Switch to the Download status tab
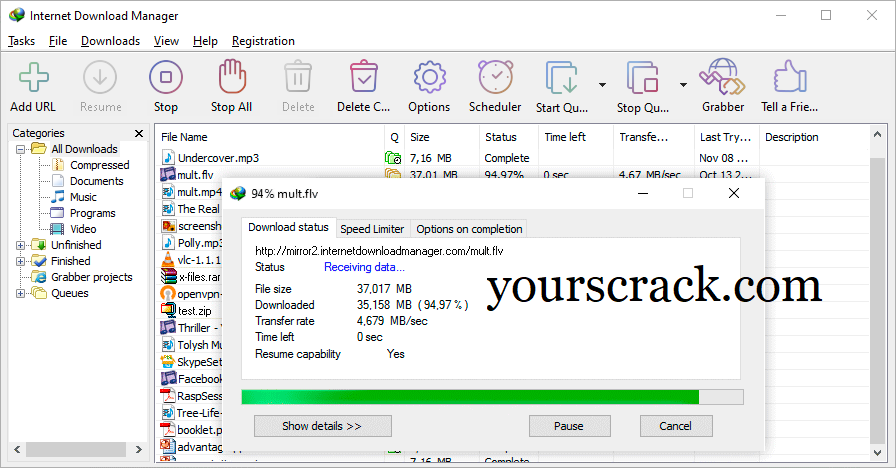The image size is (896, 468). point(289,227)
